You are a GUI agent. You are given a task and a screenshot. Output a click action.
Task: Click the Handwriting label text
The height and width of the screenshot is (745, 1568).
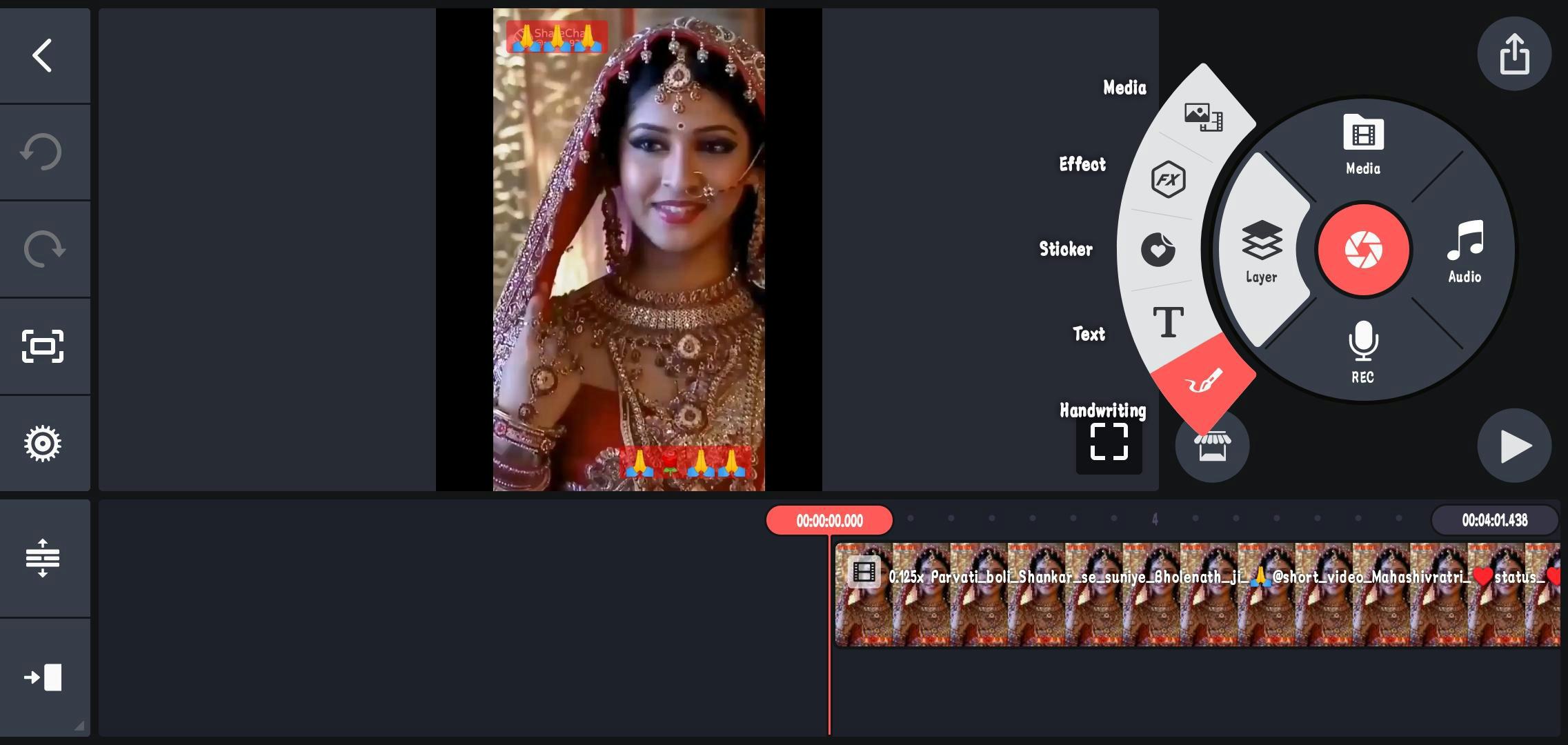coord(1102,410)
